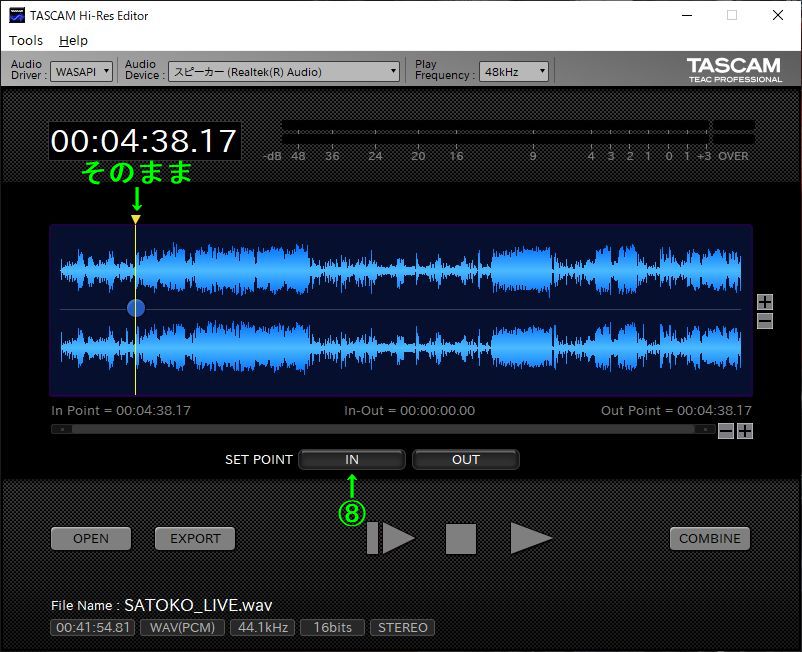Viewport: 802px width, 652px height.
Task: Click the EXPORT button
Action: point(195,538)
